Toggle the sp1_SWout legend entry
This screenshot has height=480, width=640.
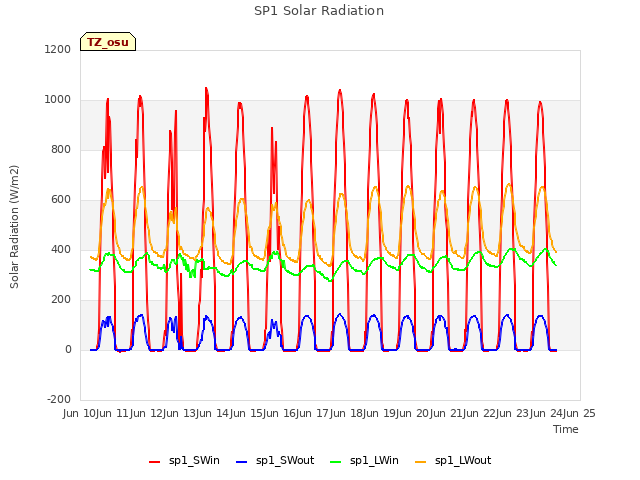tap(275, 461)
